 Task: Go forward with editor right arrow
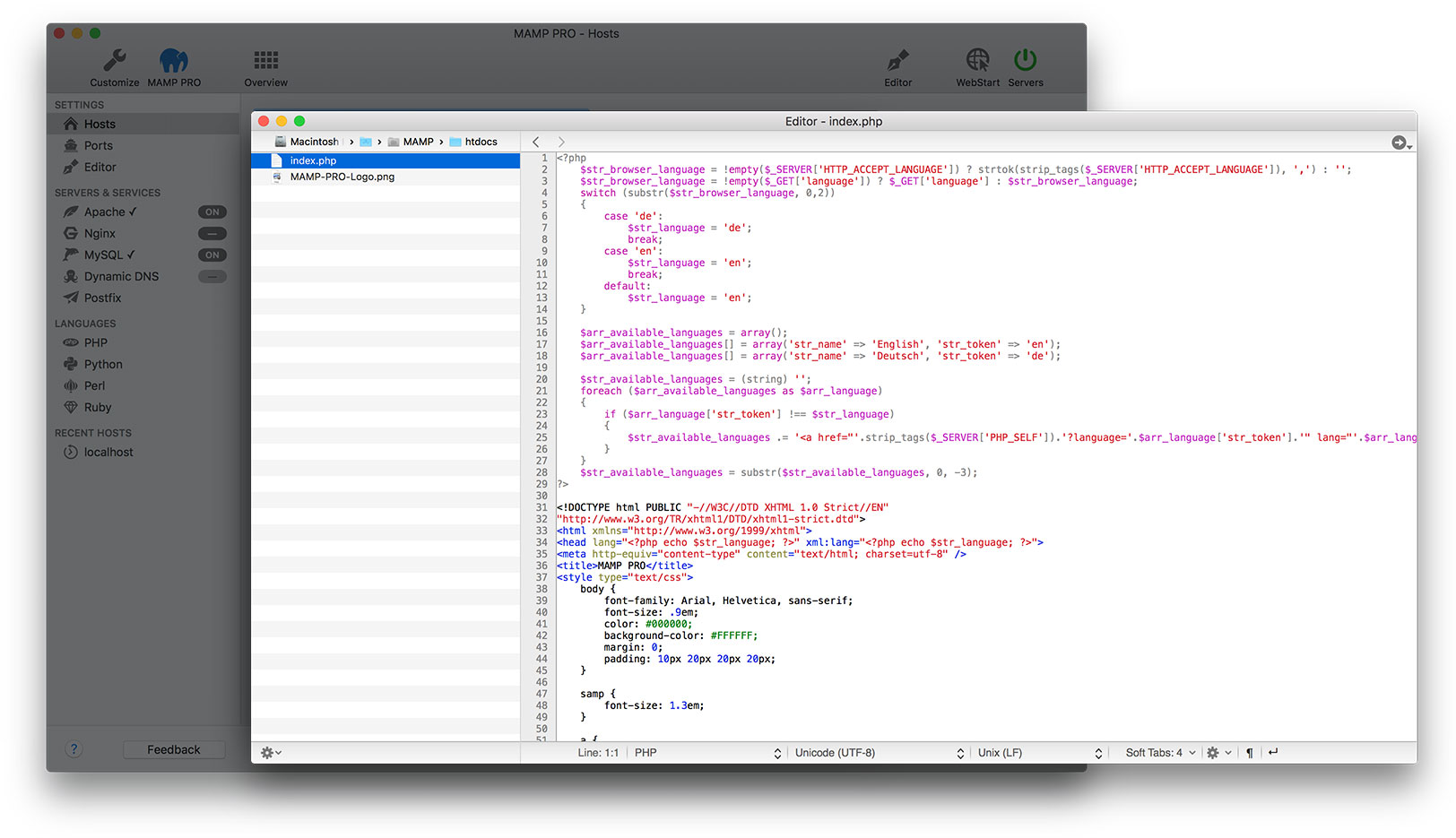pos(561,142)
